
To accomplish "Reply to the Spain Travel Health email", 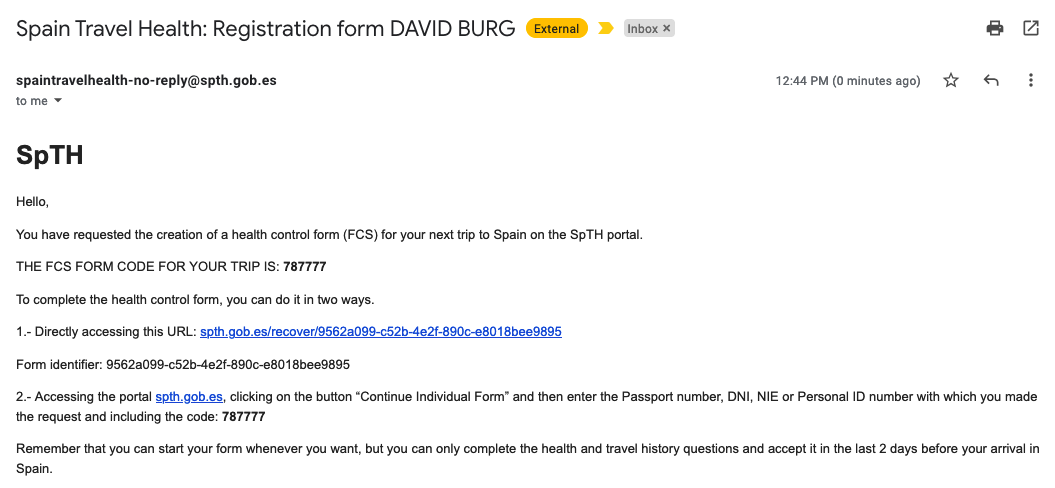I will click(991, 81).
